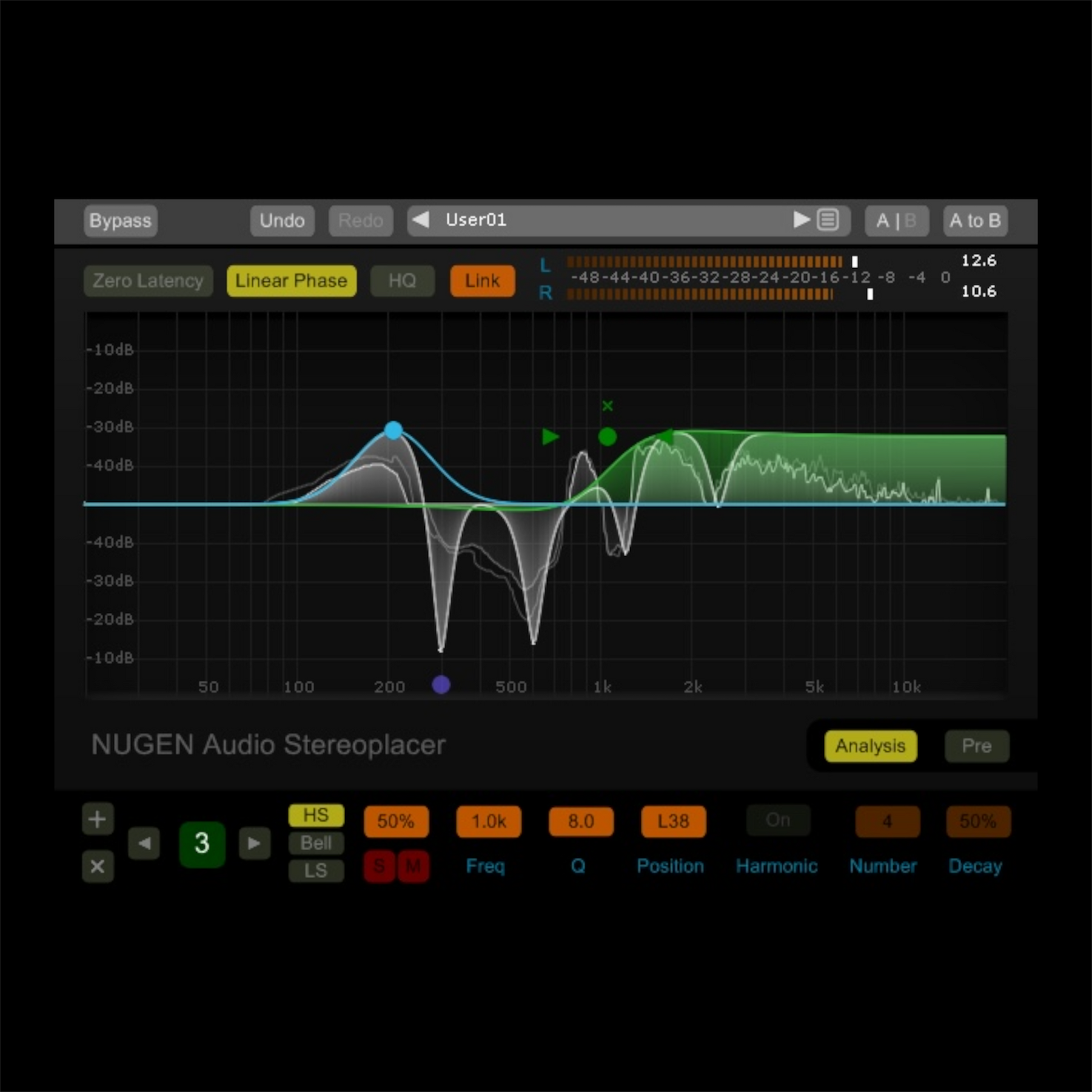Select next band arrow

254,843
